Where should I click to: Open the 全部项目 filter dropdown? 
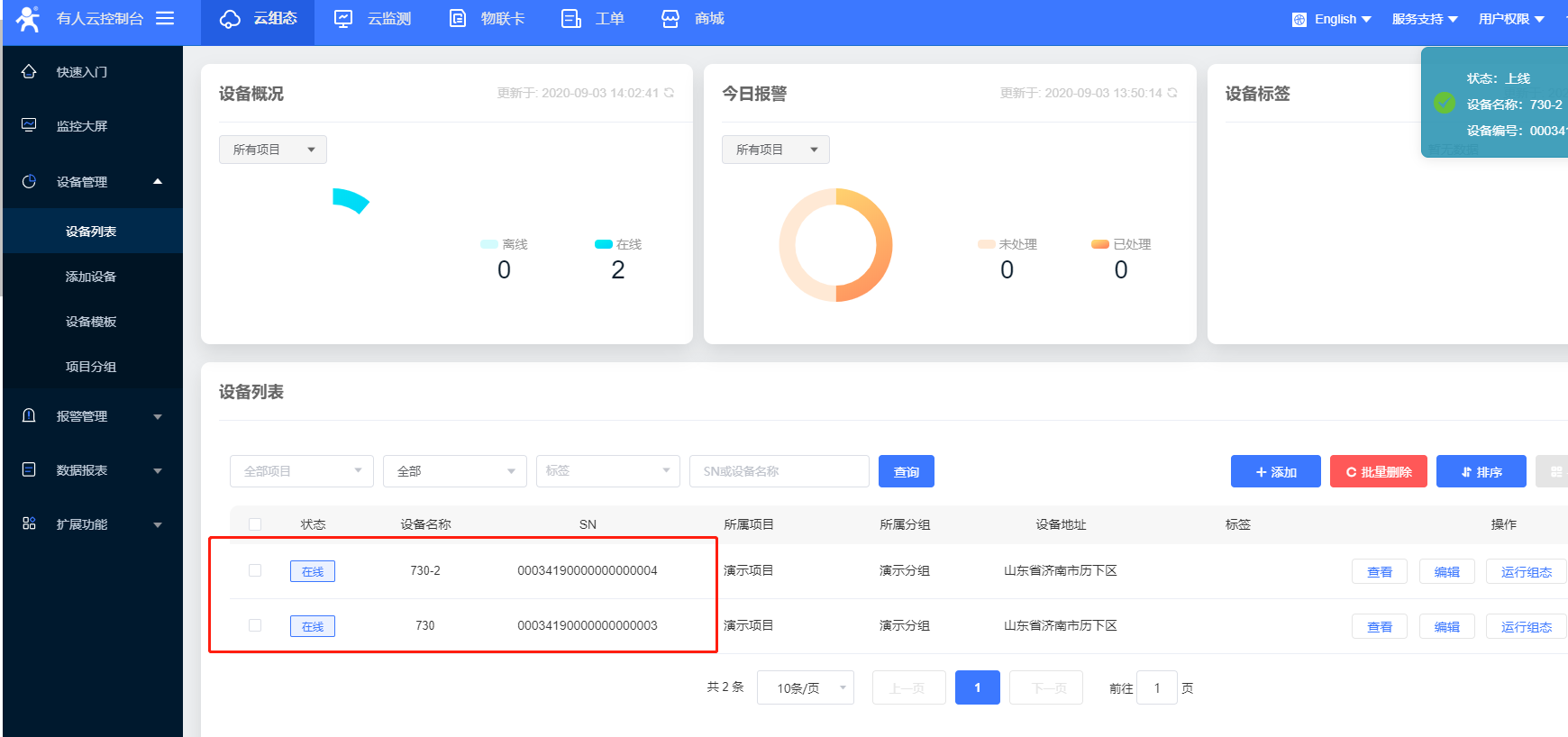tap(301, 471)
